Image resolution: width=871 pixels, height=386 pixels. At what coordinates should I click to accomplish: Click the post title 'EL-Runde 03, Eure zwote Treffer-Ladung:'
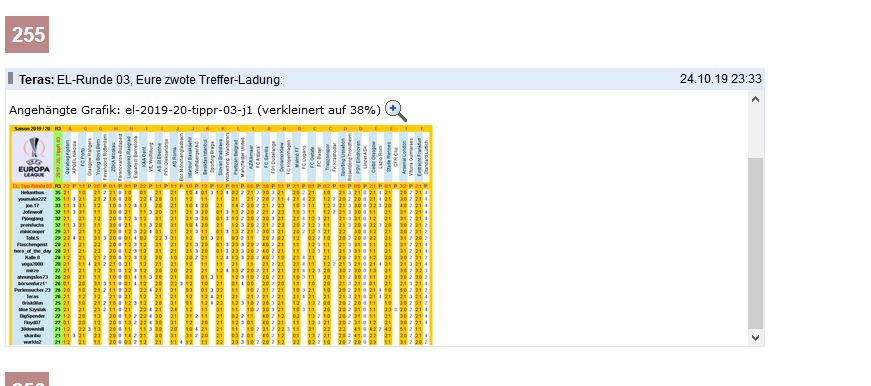point(170,80)
